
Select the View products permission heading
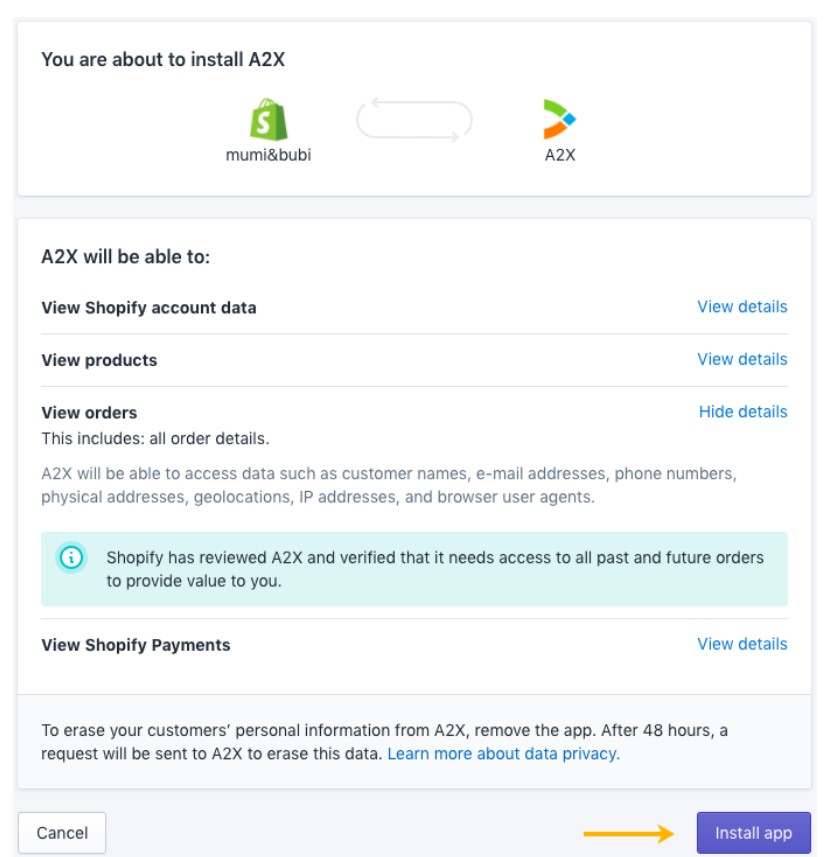click(x=99, y=360)
